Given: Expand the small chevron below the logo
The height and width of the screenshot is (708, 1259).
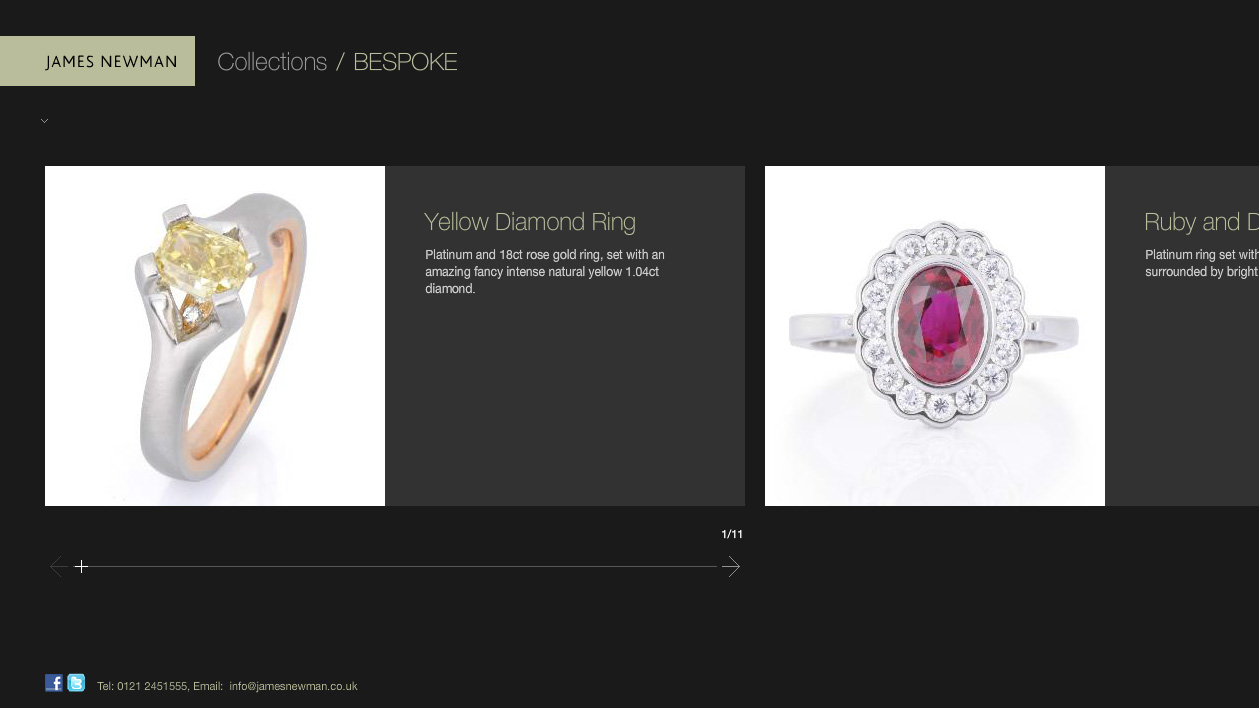Looking at the screenshot, I should 44,121.
